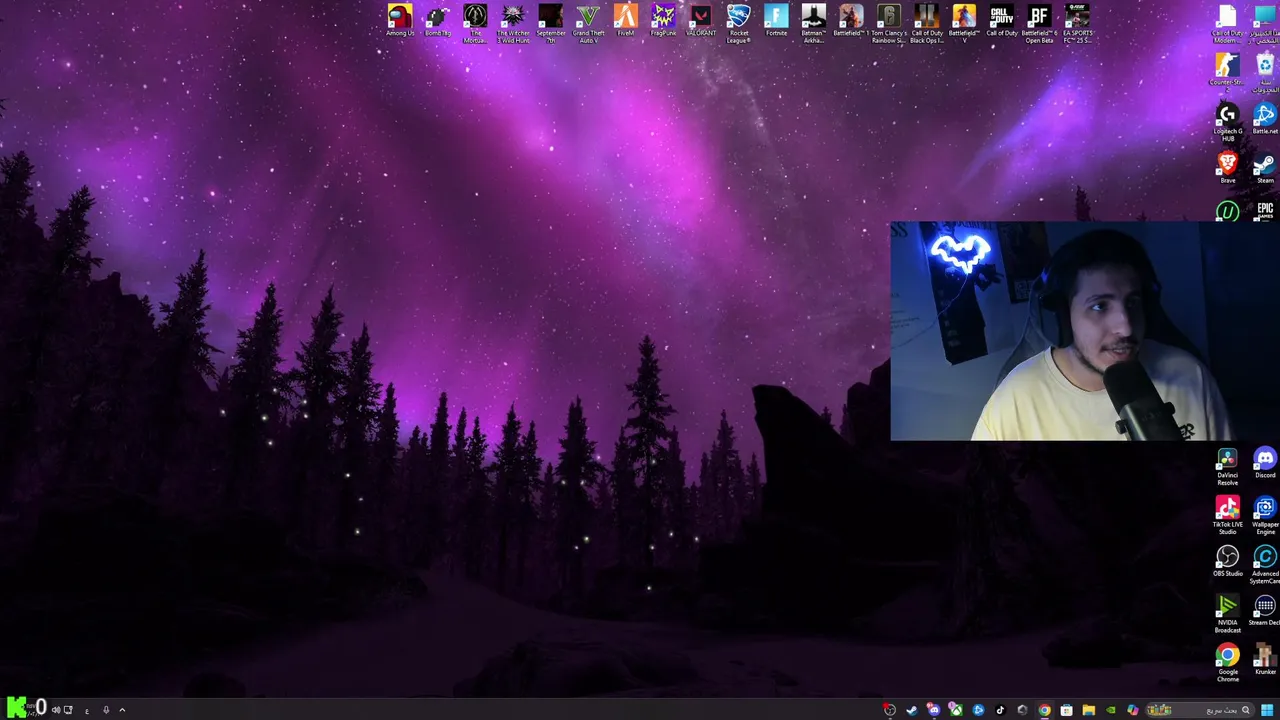The image size is (1280, 720).
Task: Open the Stream Deck shortcut
Action: click(1265, 611)
